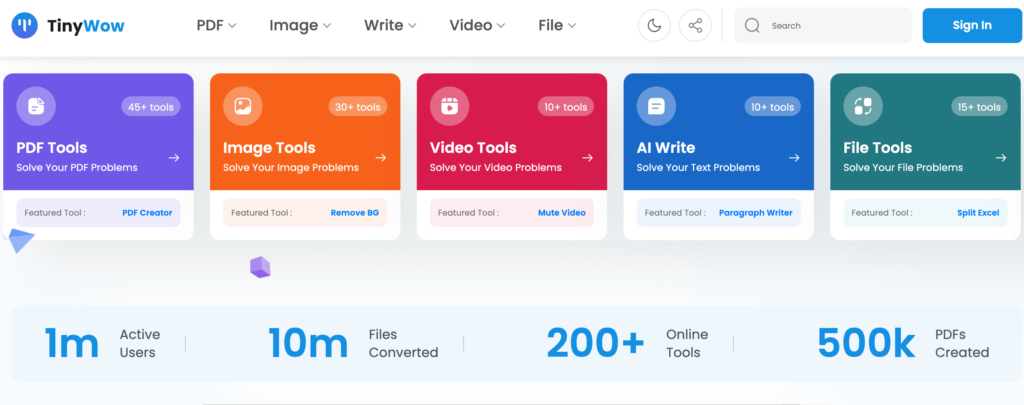1024x405 pixels.
Task: Open the File menu in navigation
Action: click(557, 25)
